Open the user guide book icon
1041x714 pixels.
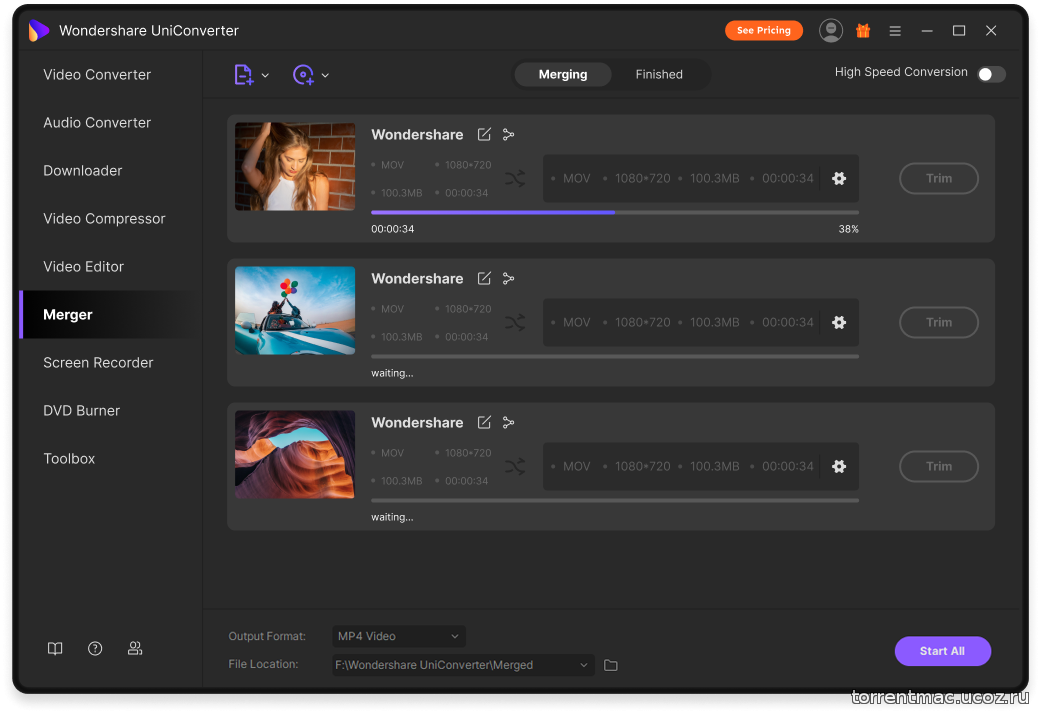[55, 648]
